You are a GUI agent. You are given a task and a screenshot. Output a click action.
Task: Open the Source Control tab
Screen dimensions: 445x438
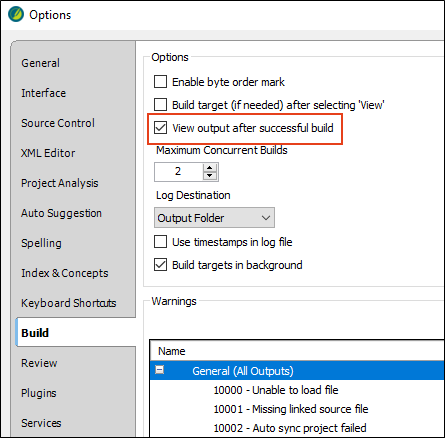(x=58, y=123)
